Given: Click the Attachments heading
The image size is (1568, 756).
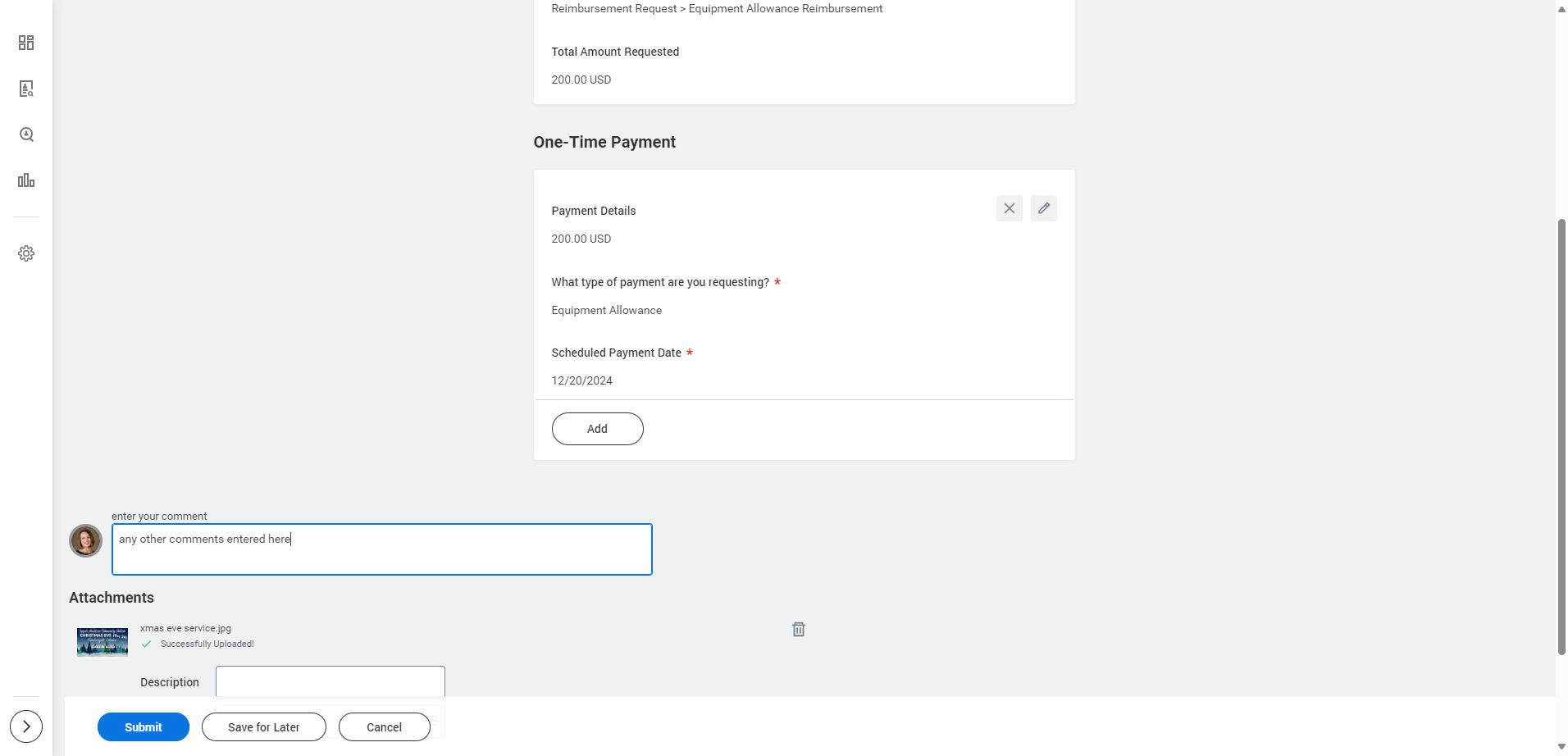Looking at the screenshot, I should pyautogui.click(x=112, y=598).
